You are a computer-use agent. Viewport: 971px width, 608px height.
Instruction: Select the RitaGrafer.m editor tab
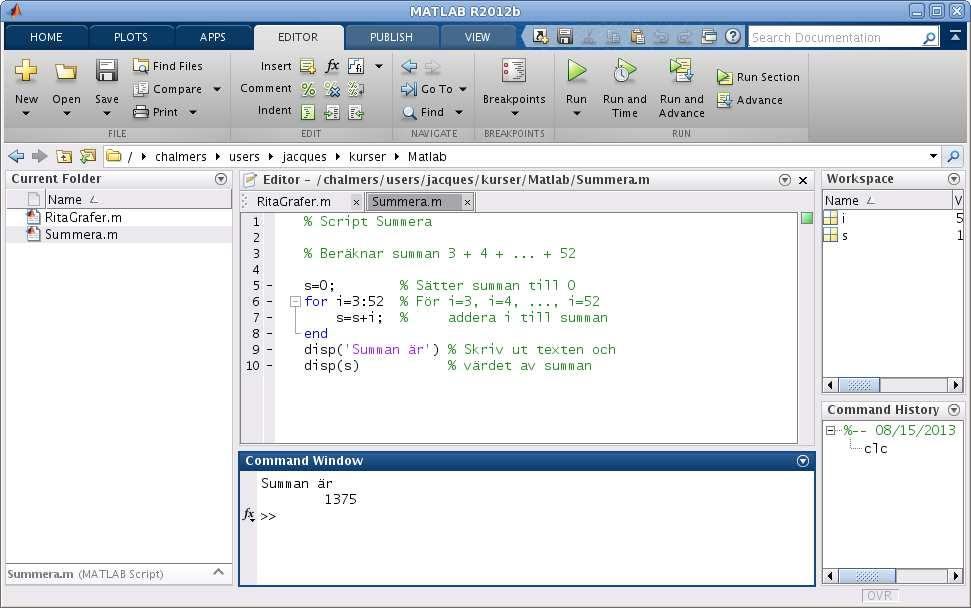(294, 202)
